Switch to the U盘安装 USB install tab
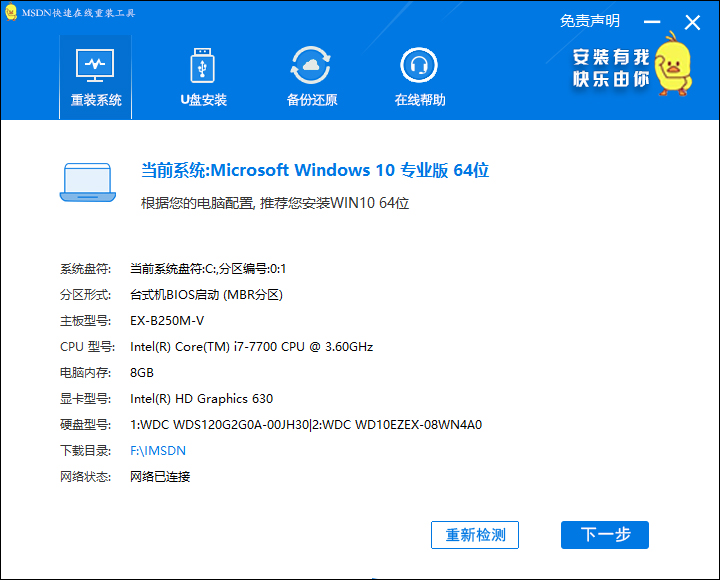The image size is (720, 580). (x=203, y=77)
